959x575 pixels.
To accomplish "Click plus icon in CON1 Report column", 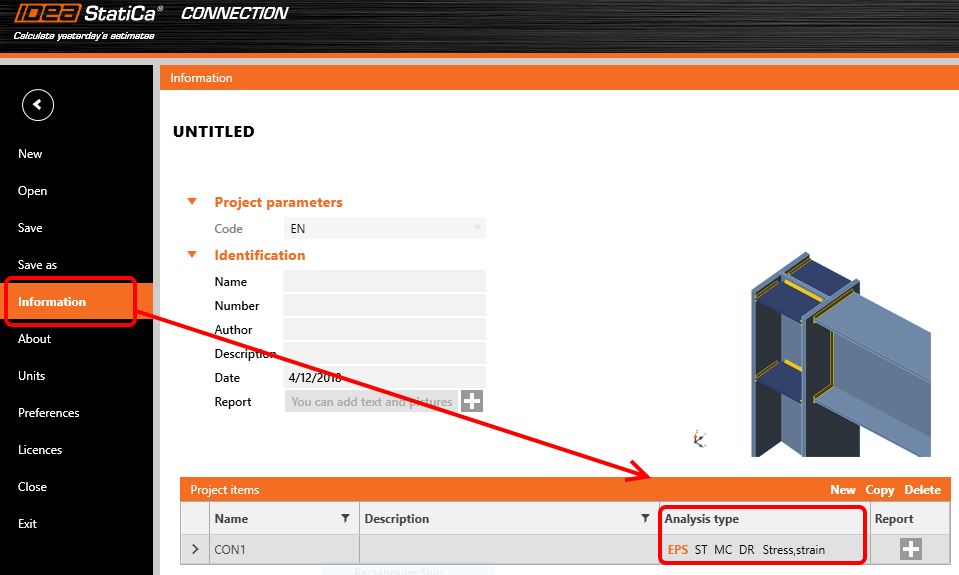I will 911,549.
